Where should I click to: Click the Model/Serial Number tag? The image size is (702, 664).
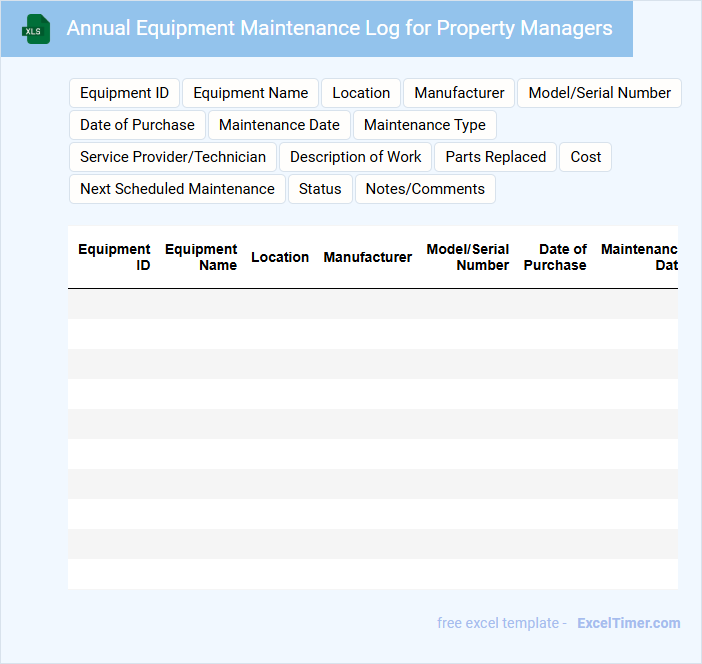[x=599, y=93]
